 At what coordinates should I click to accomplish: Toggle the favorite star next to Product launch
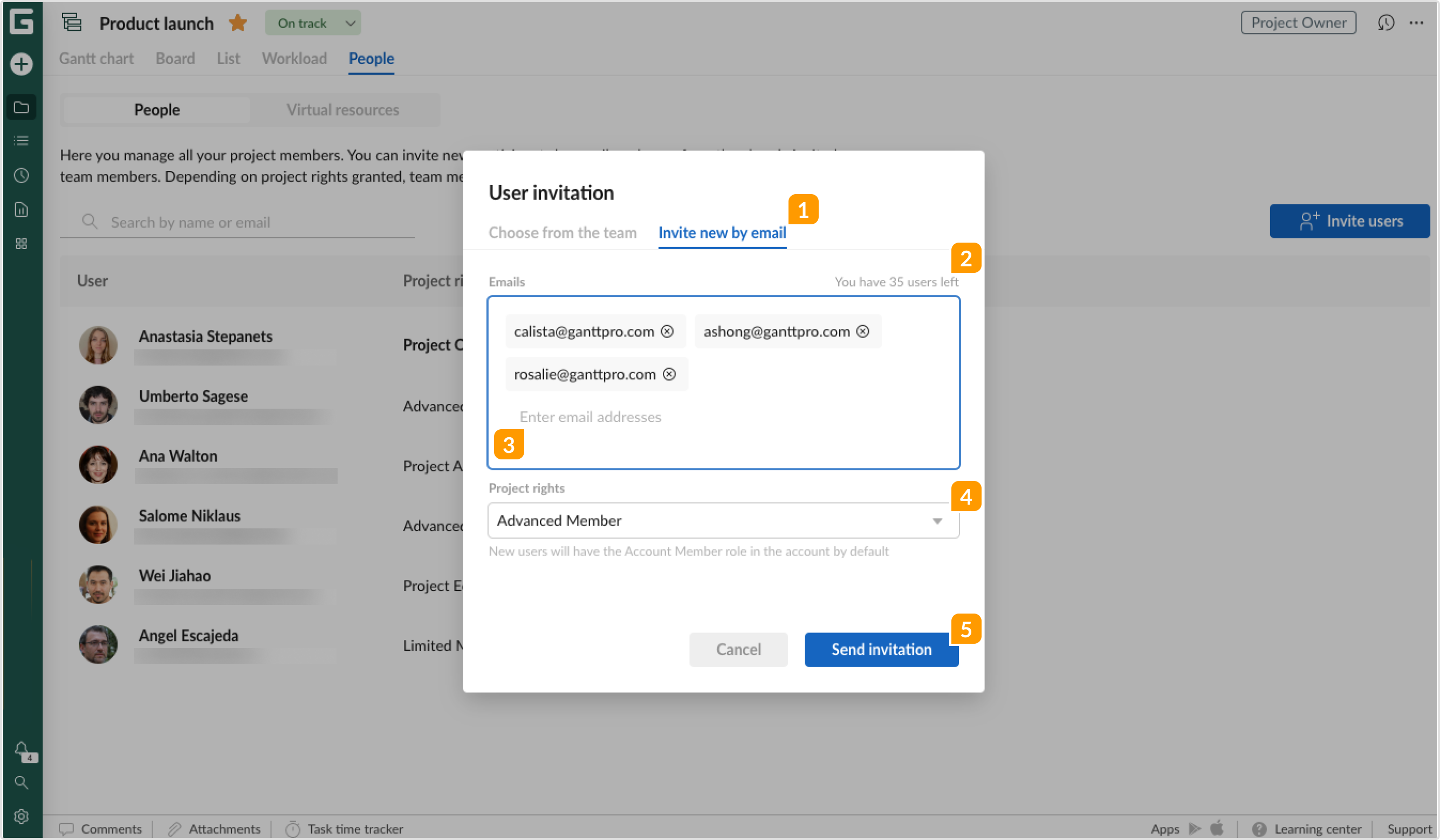click(237, 23)
